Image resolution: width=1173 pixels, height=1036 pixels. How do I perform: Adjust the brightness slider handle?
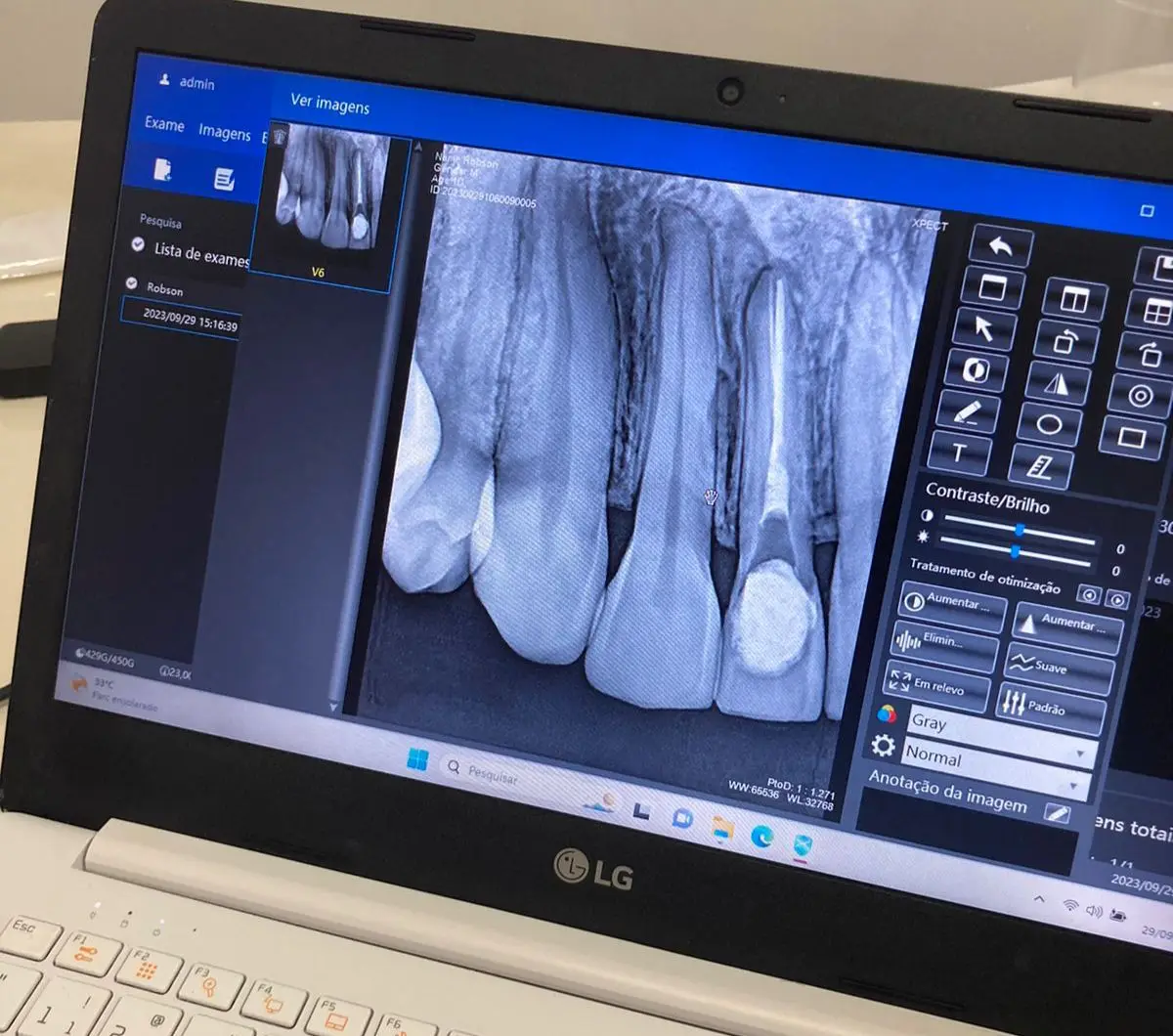[x=1014, y=550]
